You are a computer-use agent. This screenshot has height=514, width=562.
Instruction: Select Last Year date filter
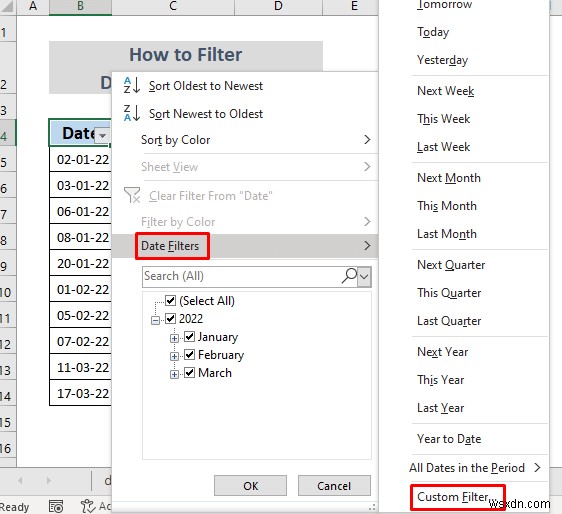440,408
